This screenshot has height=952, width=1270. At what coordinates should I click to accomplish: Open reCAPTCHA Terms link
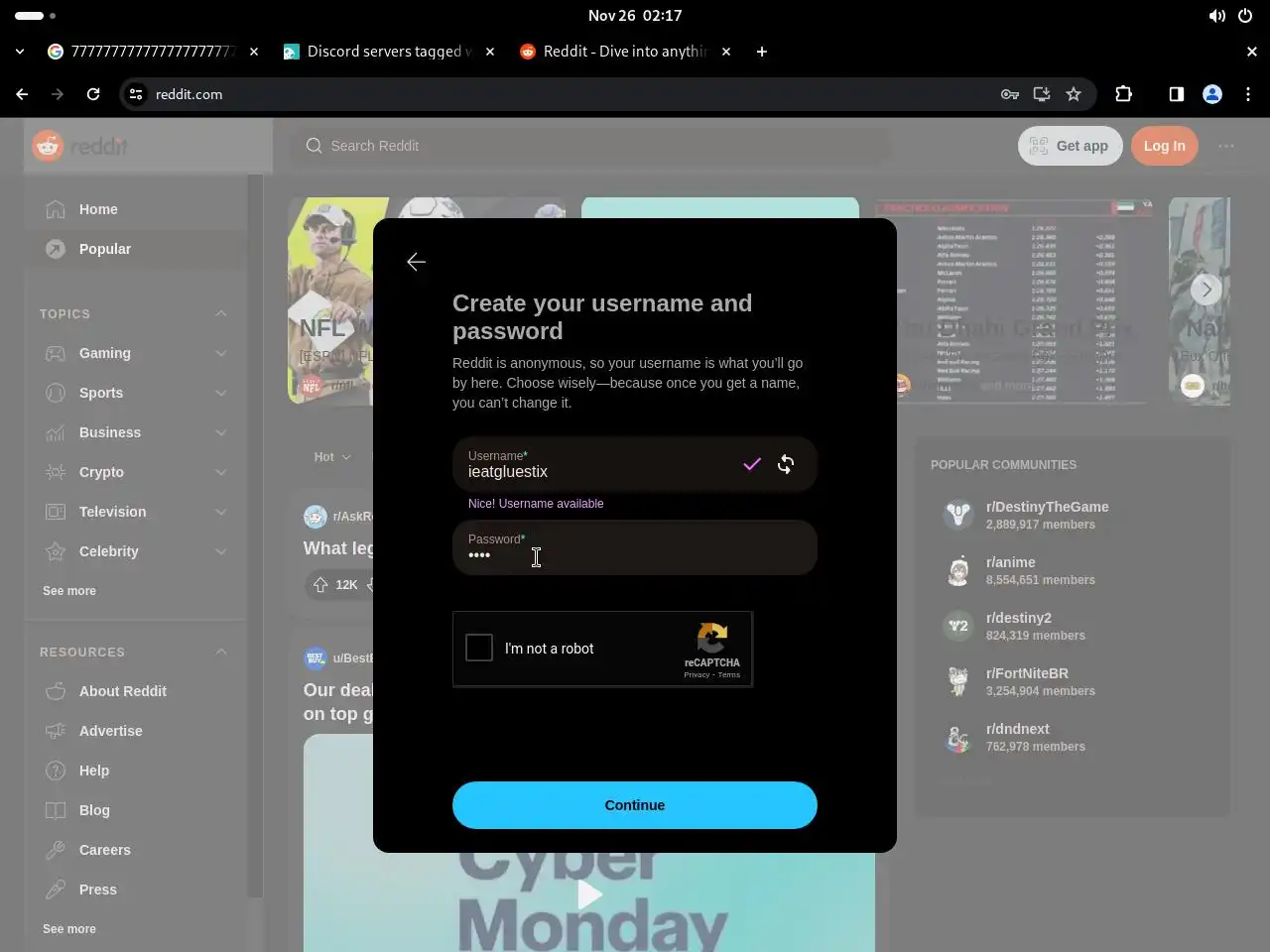tap(729, 675)
